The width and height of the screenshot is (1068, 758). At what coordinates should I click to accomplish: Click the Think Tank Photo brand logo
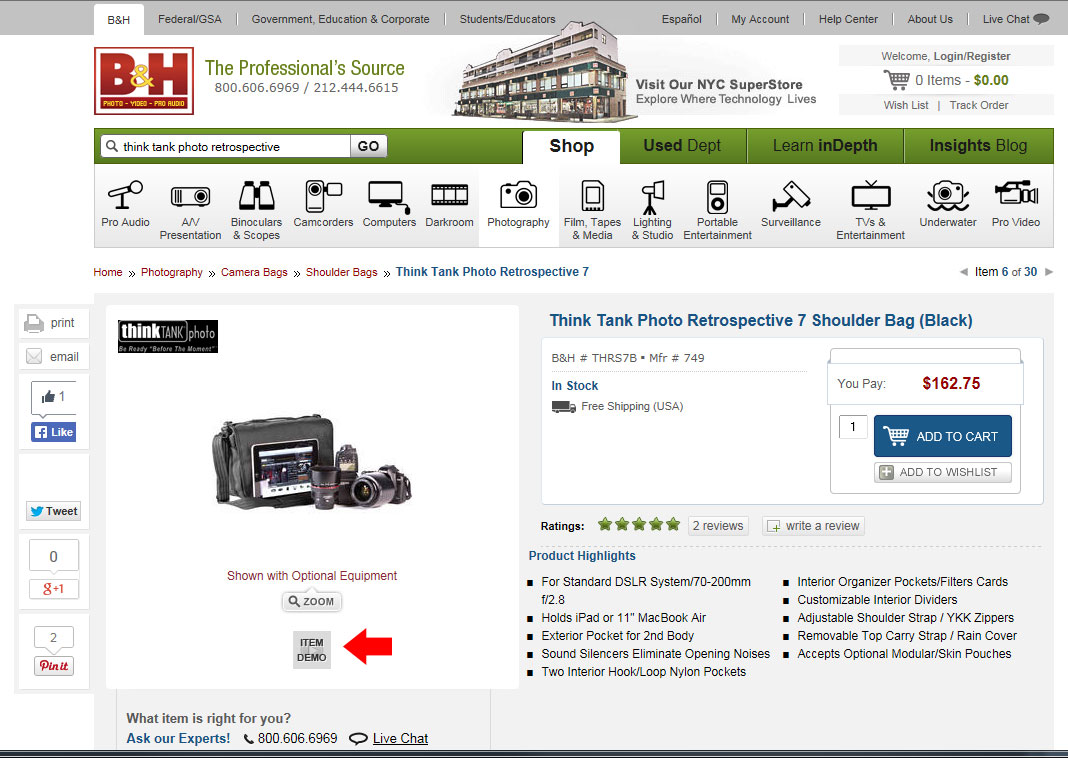tap(168, 336)
